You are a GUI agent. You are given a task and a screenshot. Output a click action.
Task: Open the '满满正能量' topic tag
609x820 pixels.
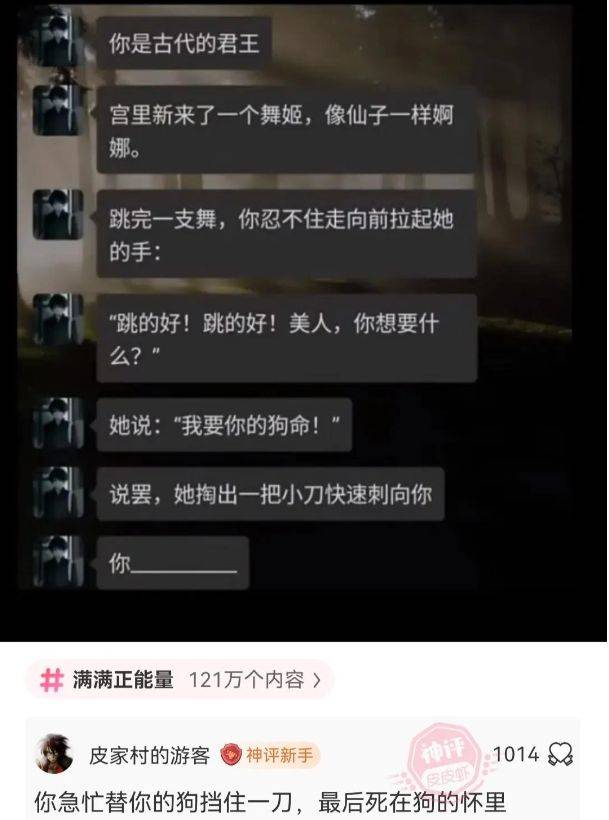(x=123, y=680)
